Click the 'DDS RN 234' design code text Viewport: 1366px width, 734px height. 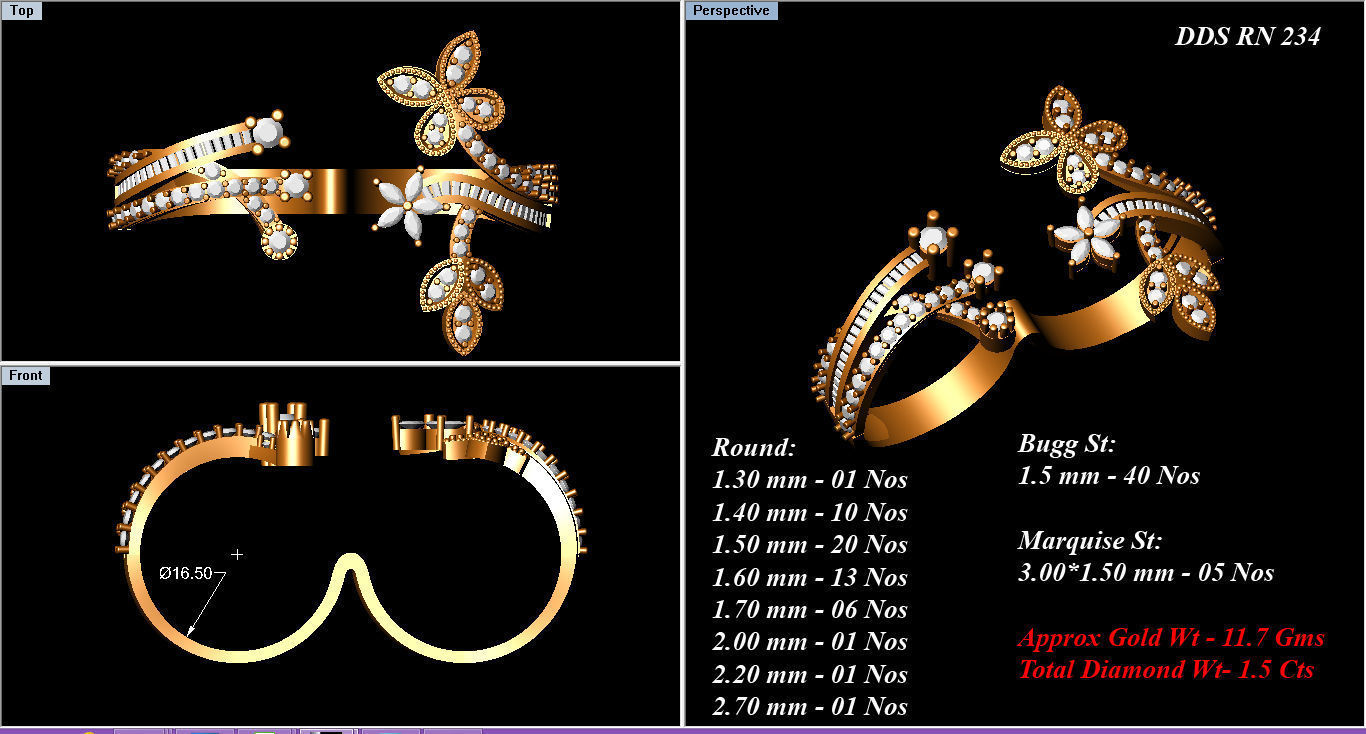(1247, 37)
